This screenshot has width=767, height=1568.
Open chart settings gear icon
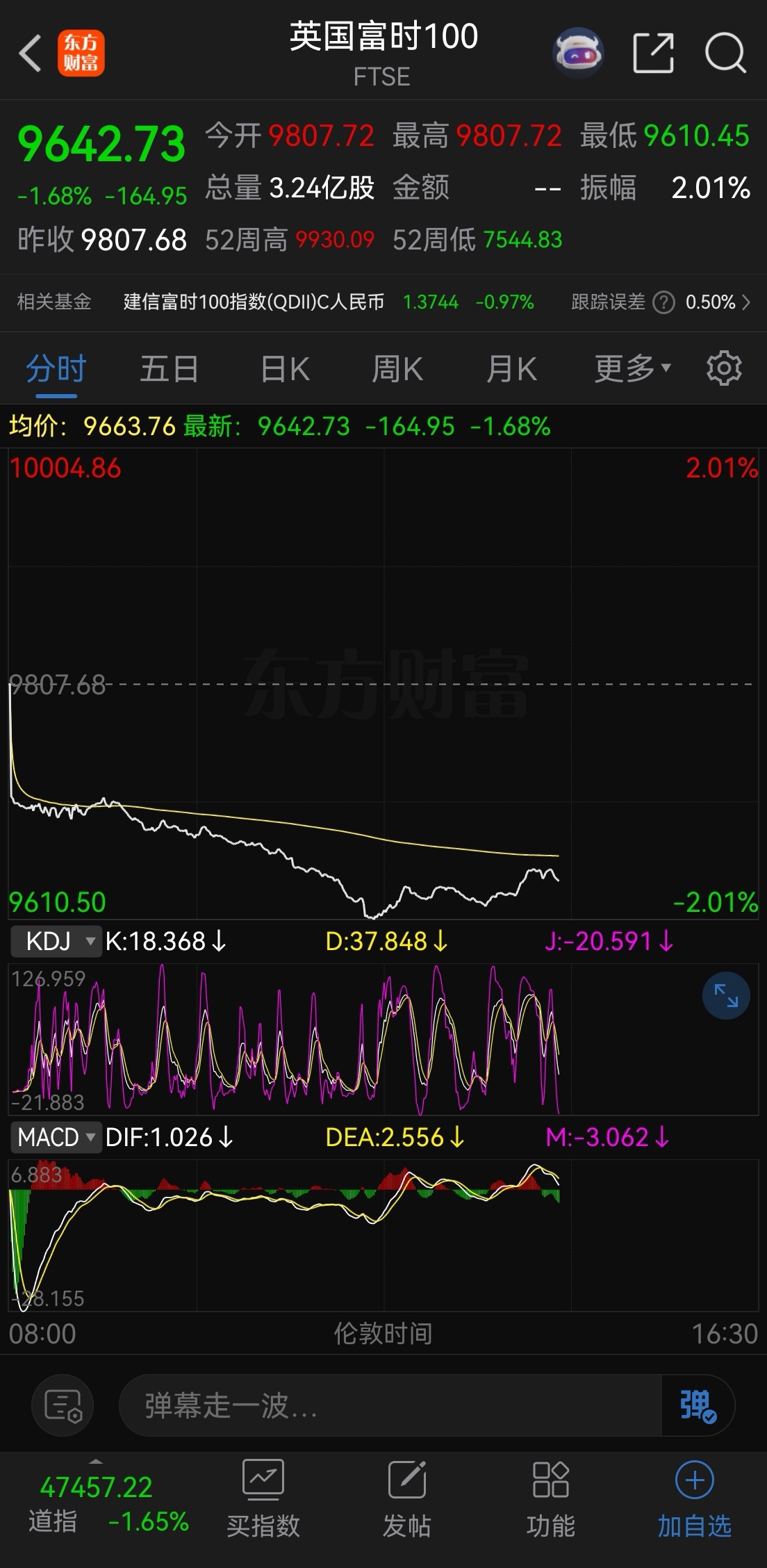point(724,368)
